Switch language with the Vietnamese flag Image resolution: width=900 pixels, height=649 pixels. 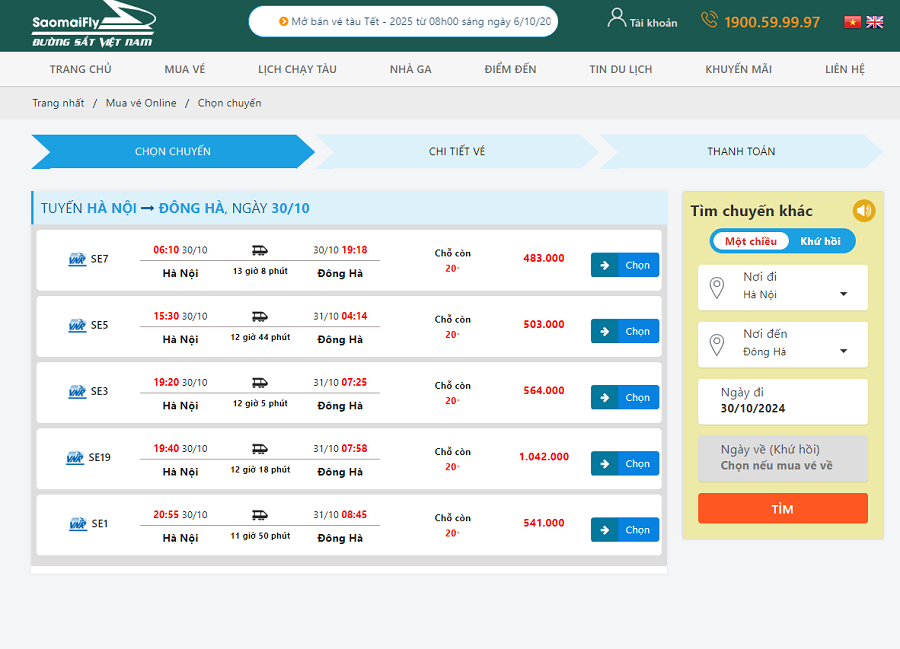coord(852,22)
